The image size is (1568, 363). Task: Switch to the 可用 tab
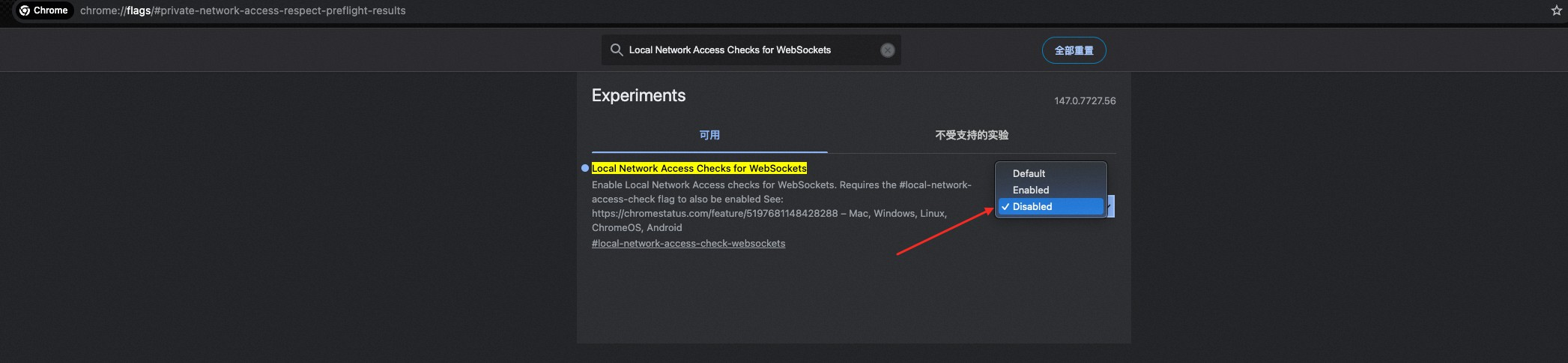pyautogui.click(x=709, y=135)
